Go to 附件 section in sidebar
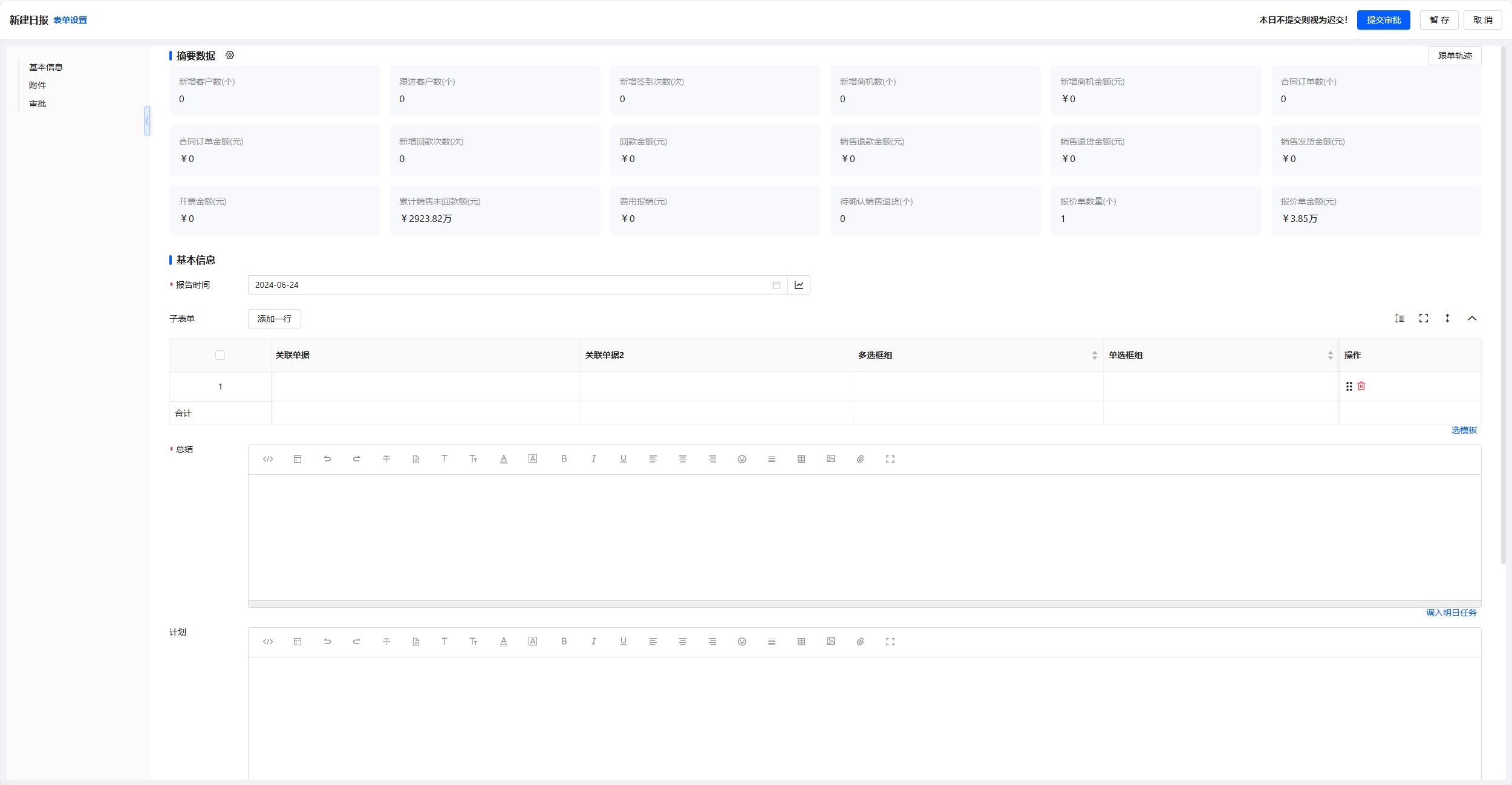The height and width of the screenshot is (785, 1512). pyautogui.click(x=37, y=85)
